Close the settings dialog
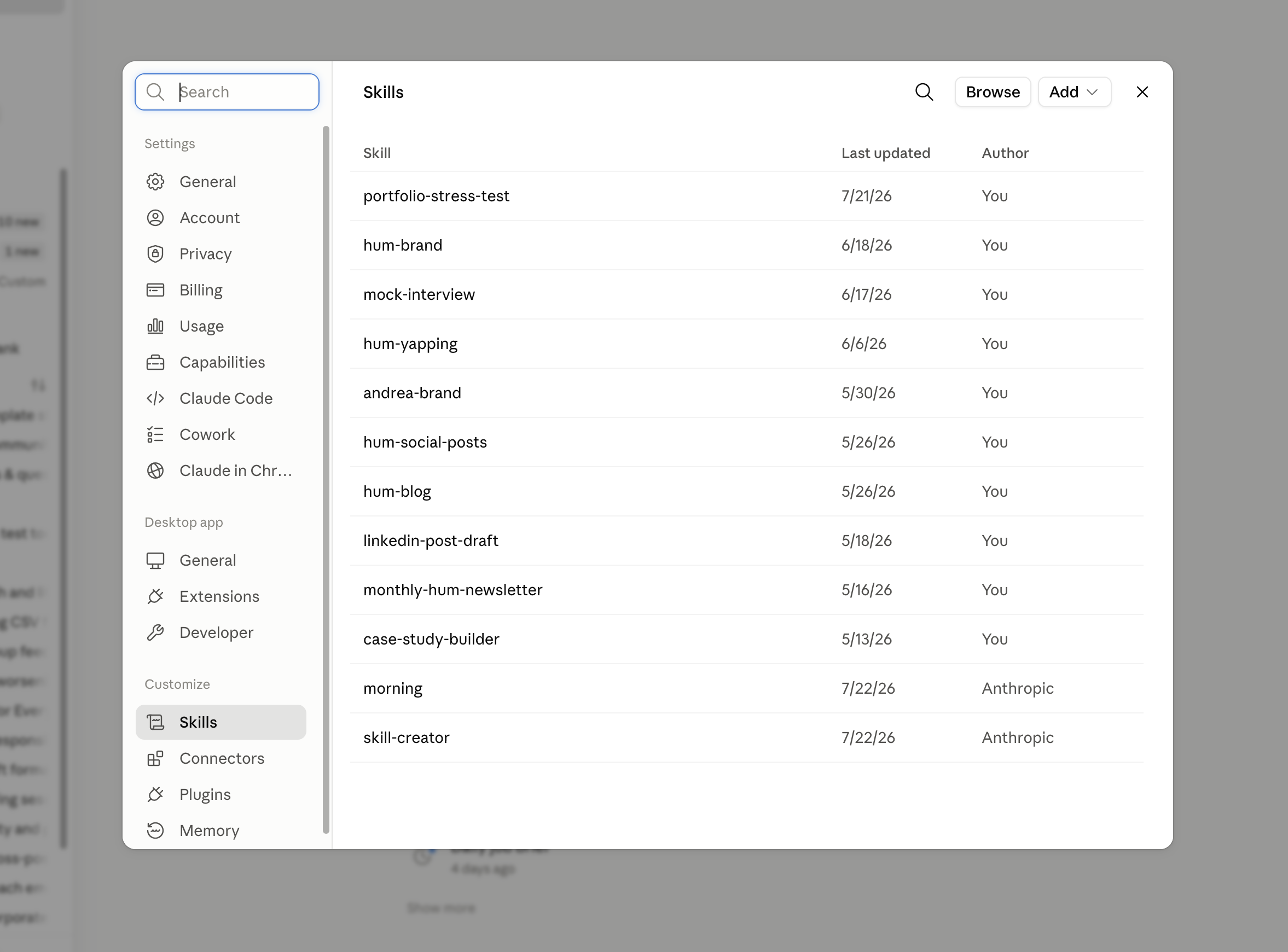1288x952 pixels. (1141, 91)
